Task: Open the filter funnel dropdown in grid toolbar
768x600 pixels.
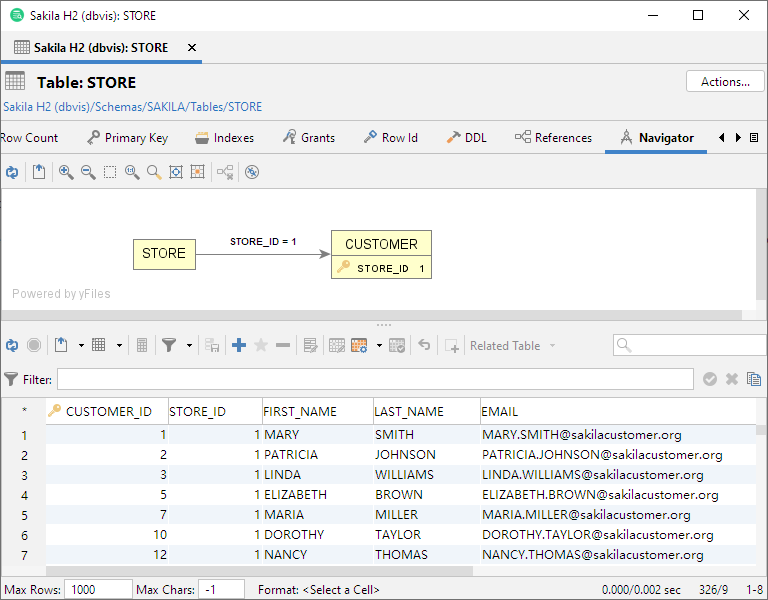Action: point(187,345)
